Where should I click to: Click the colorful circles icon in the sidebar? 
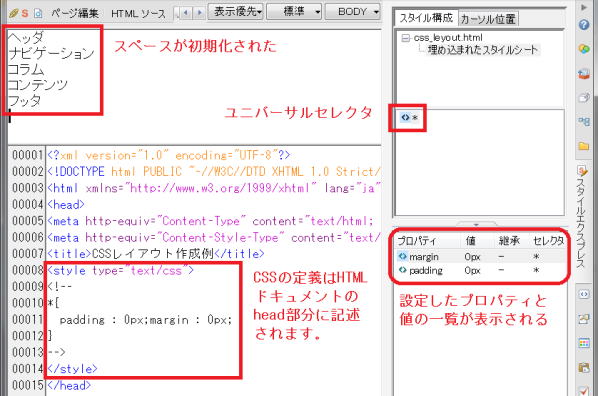pos(584,49)
